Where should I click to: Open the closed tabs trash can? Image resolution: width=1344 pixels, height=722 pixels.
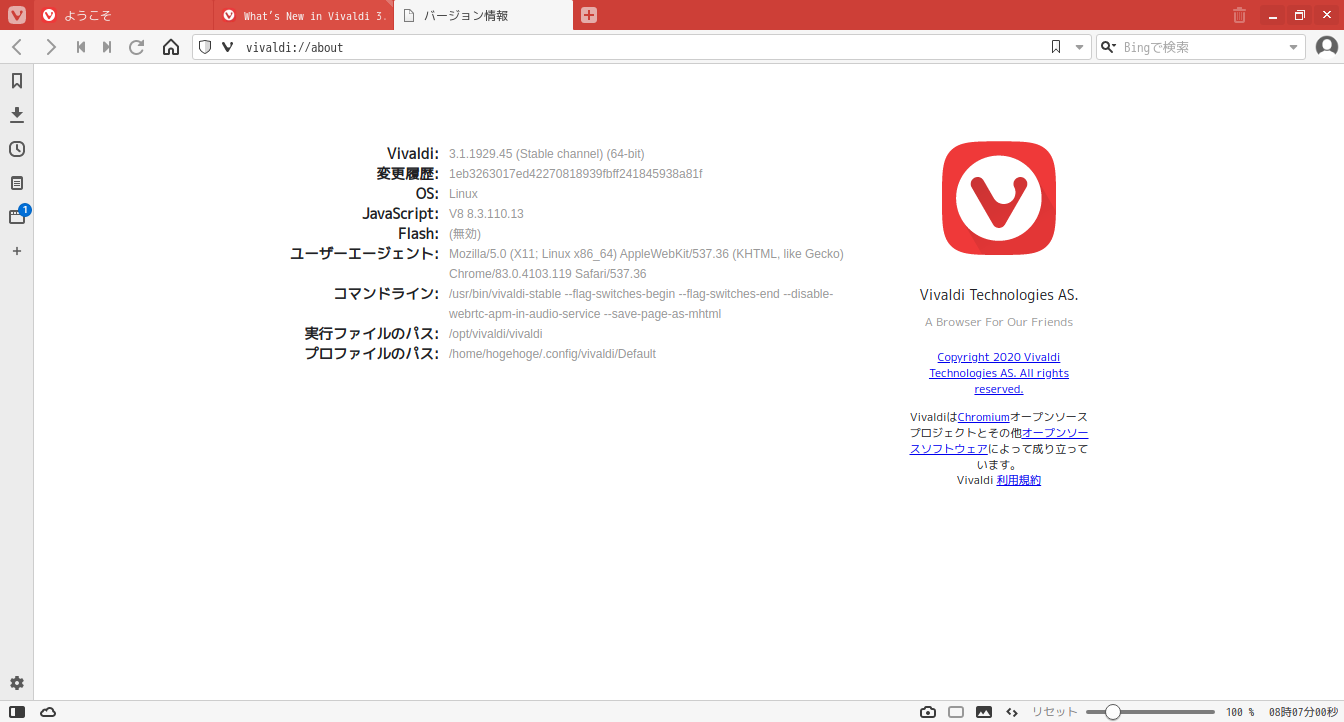1239,15
